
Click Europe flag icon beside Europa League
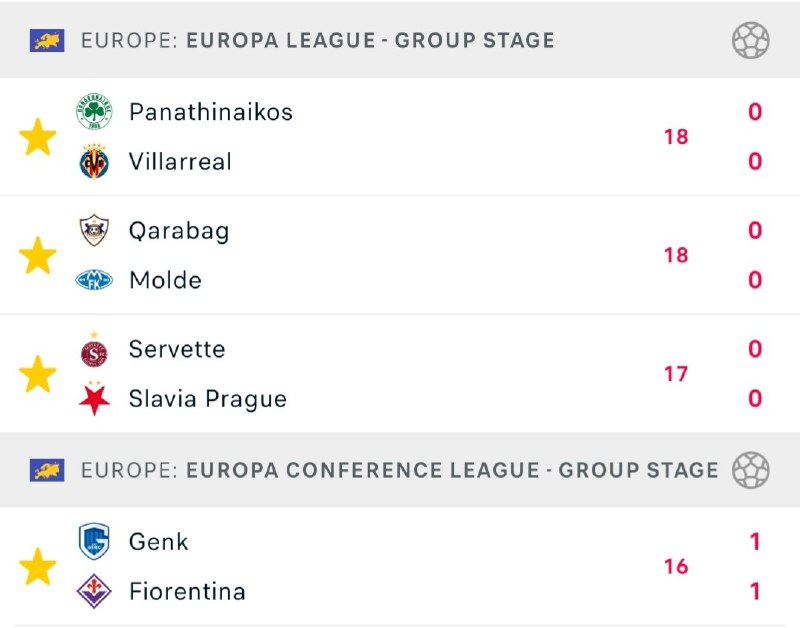[47, 41]
